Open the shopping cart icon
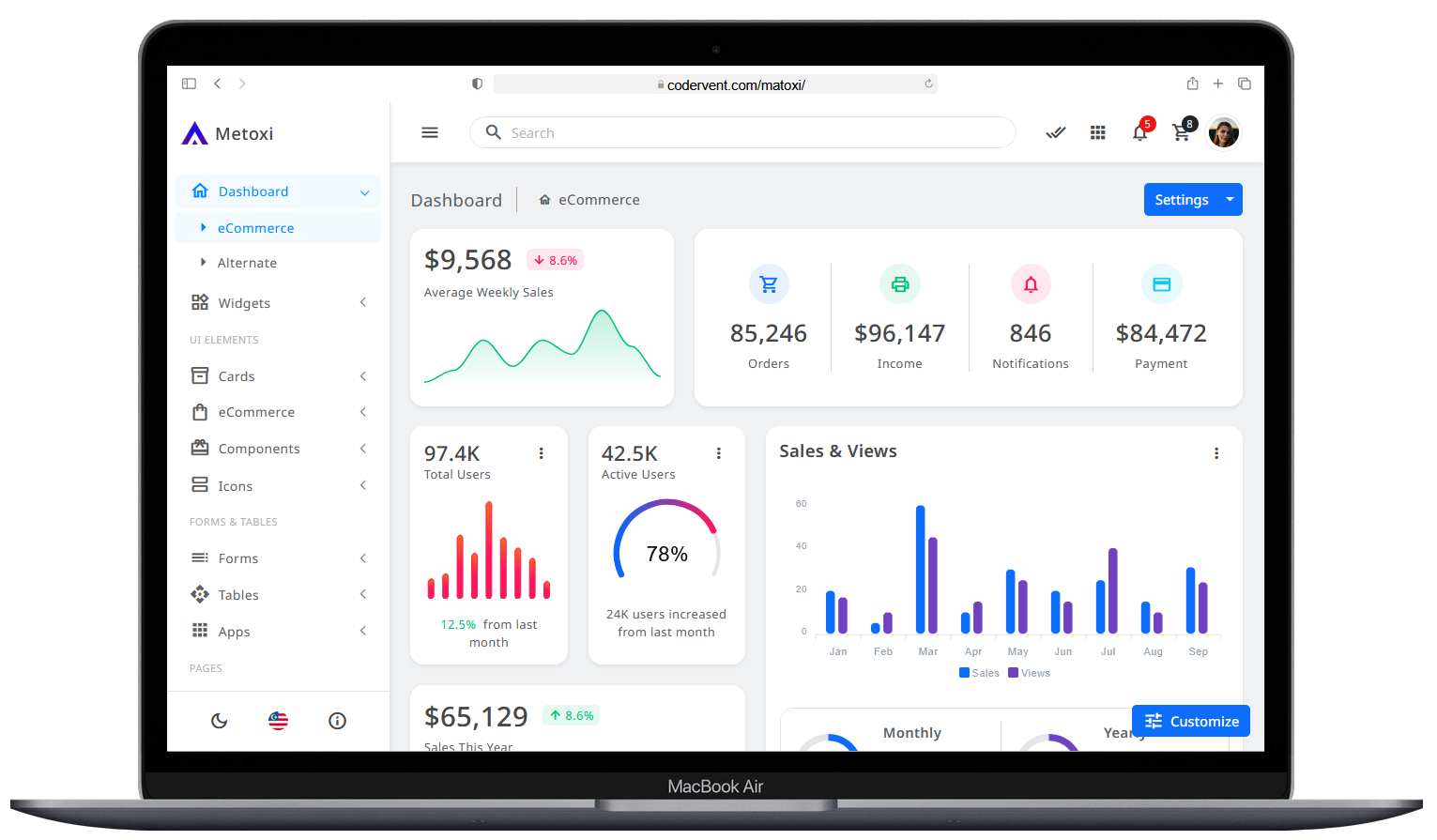This screenshot has height=840, width=1437. 1181,133
